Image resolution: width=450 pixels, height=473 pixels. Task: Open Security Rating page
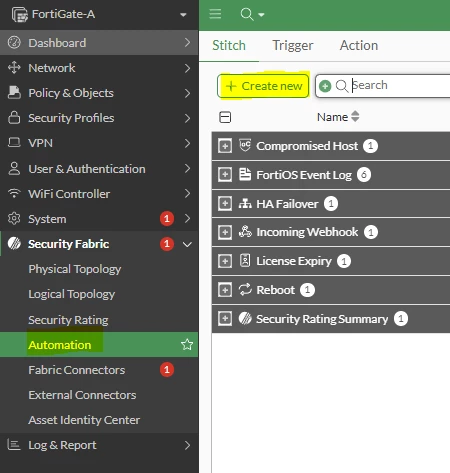[x=68, y=320]
